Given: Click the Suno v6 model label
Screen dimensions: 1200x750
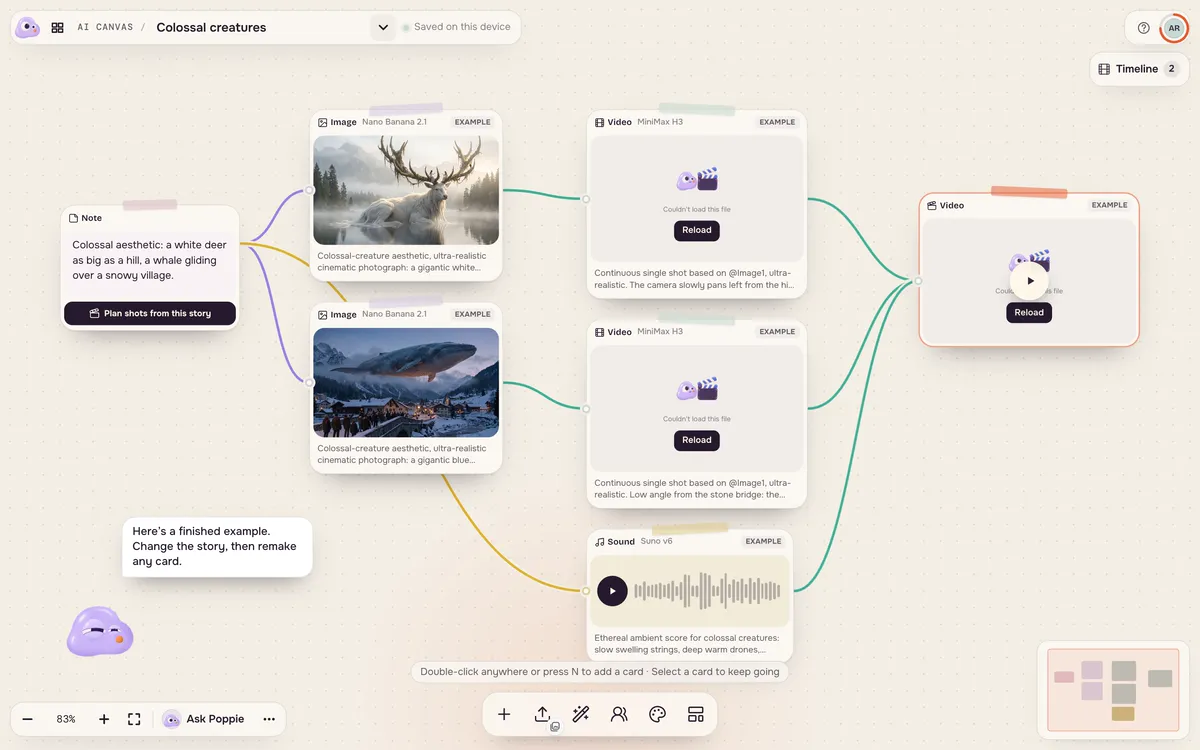Looking at the screenshot, I should pyautogui.click(x=656, y=541).
